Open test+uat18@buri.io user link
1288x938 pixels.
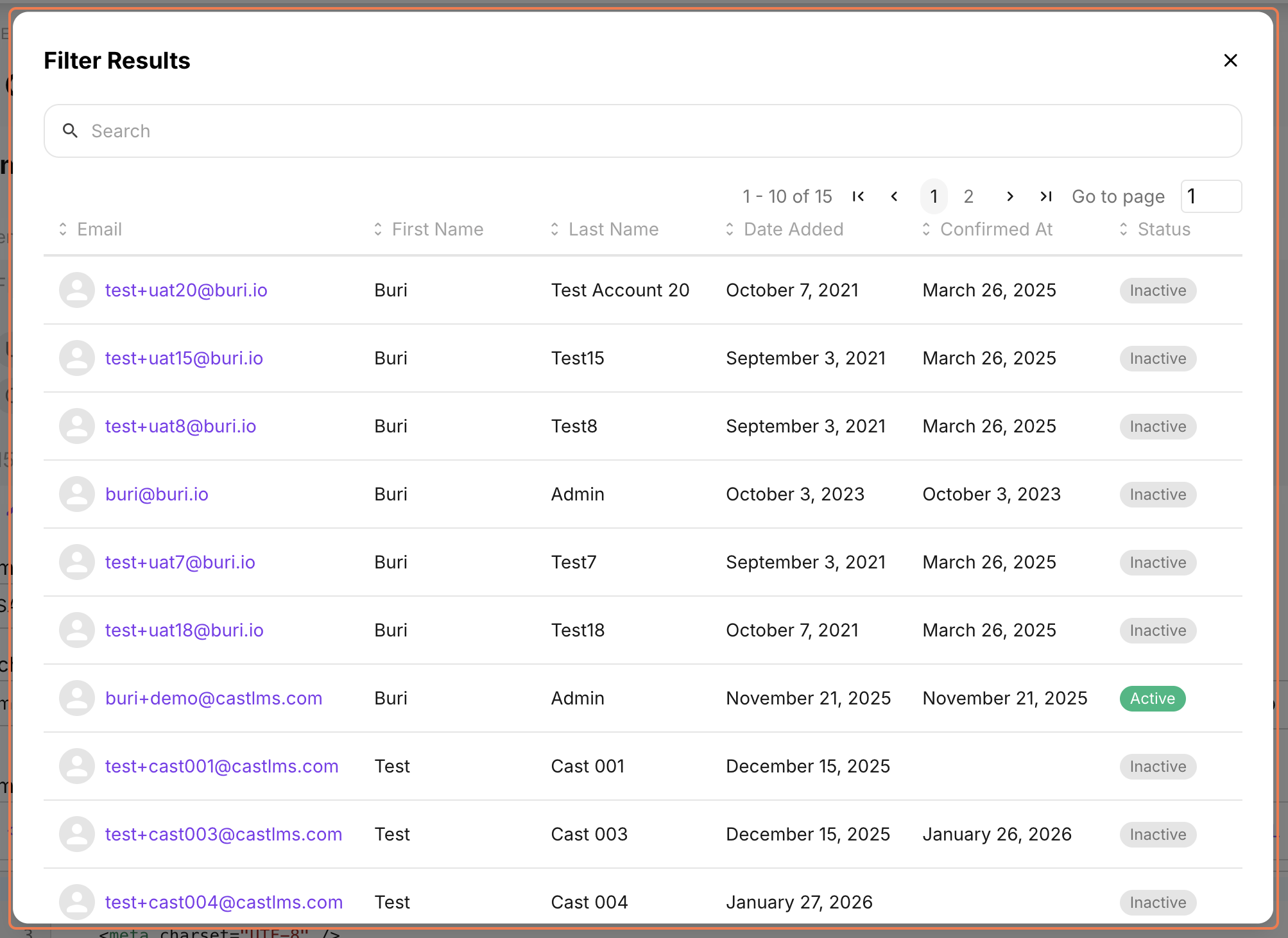(184, 630)
